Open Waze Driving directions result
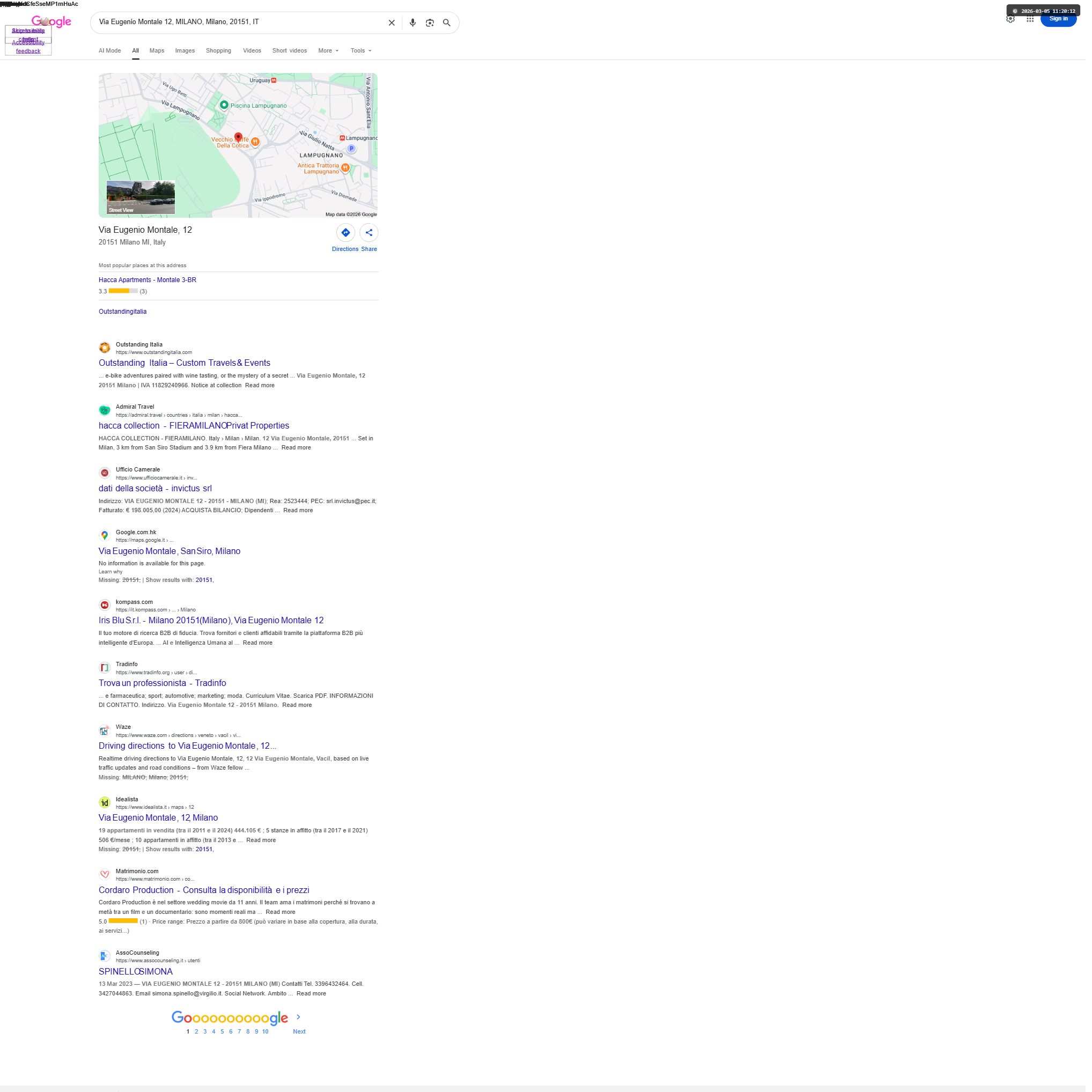 pos(189,750)
